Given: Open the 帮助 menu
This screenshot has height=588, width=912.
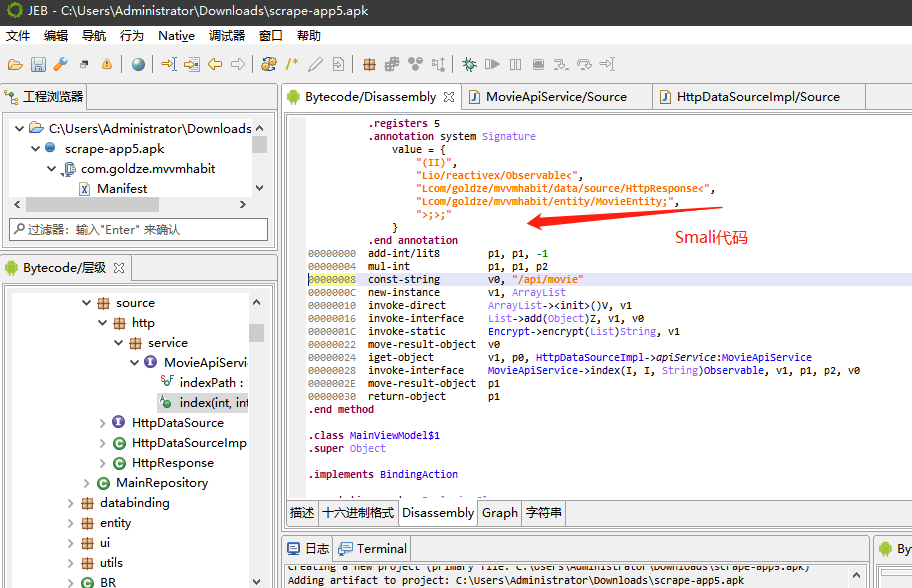Looking at the screenshot, I should (x=309, y=35).
